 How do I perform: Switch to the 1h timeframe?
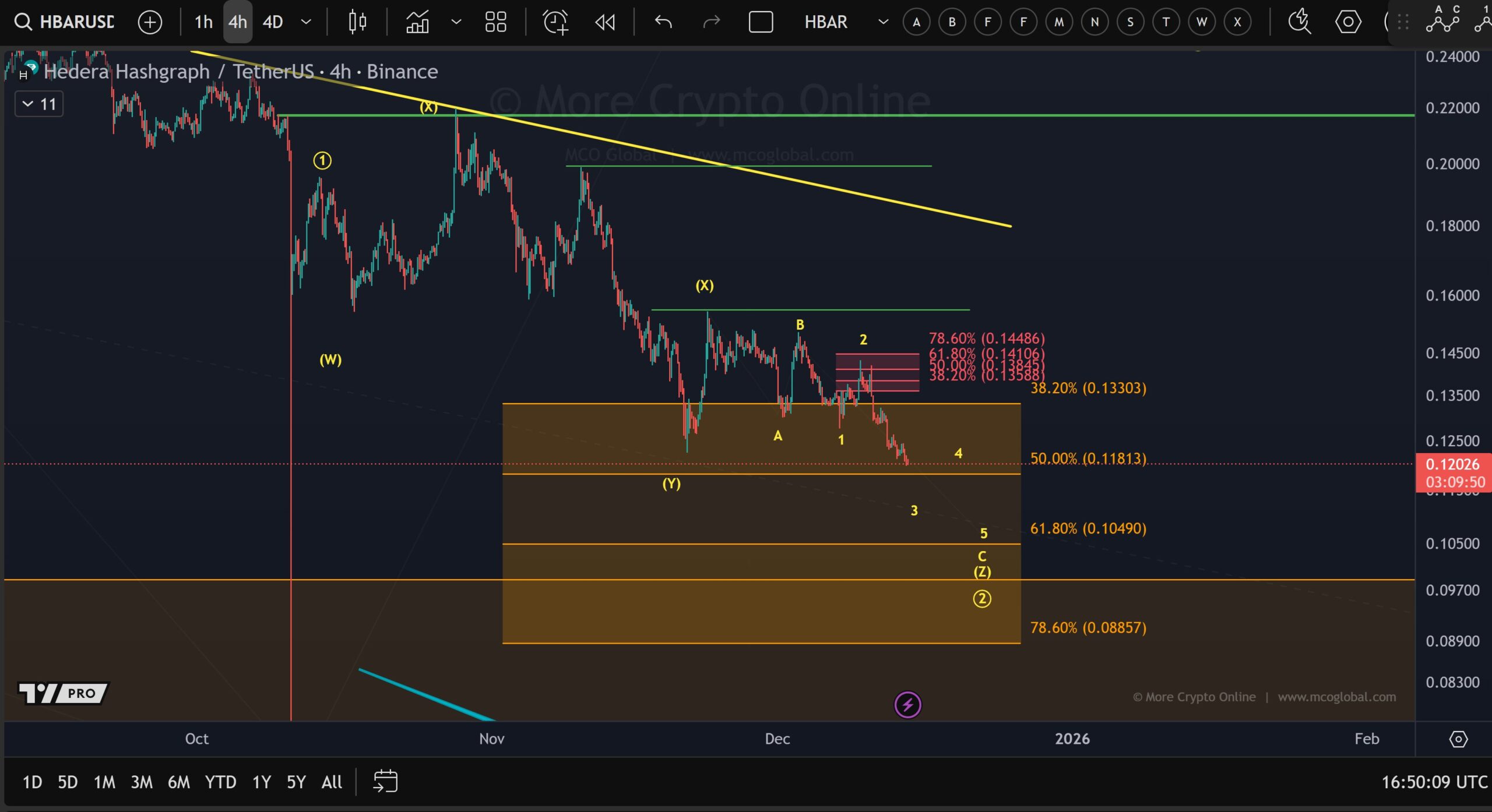[x=203, y=22]
